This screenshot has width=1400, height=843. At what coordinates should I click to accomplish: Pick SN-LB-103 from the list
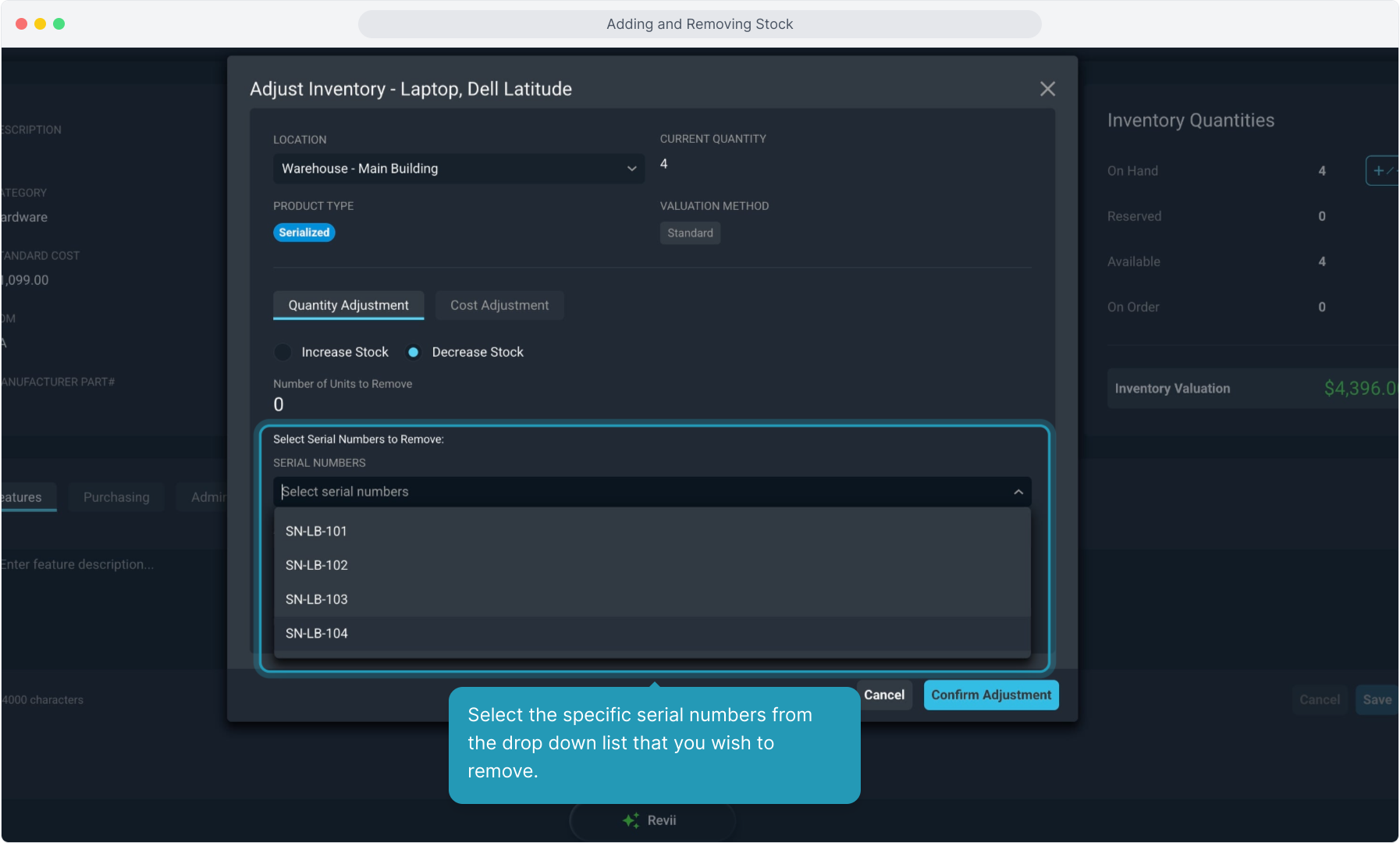coord(316,599)
